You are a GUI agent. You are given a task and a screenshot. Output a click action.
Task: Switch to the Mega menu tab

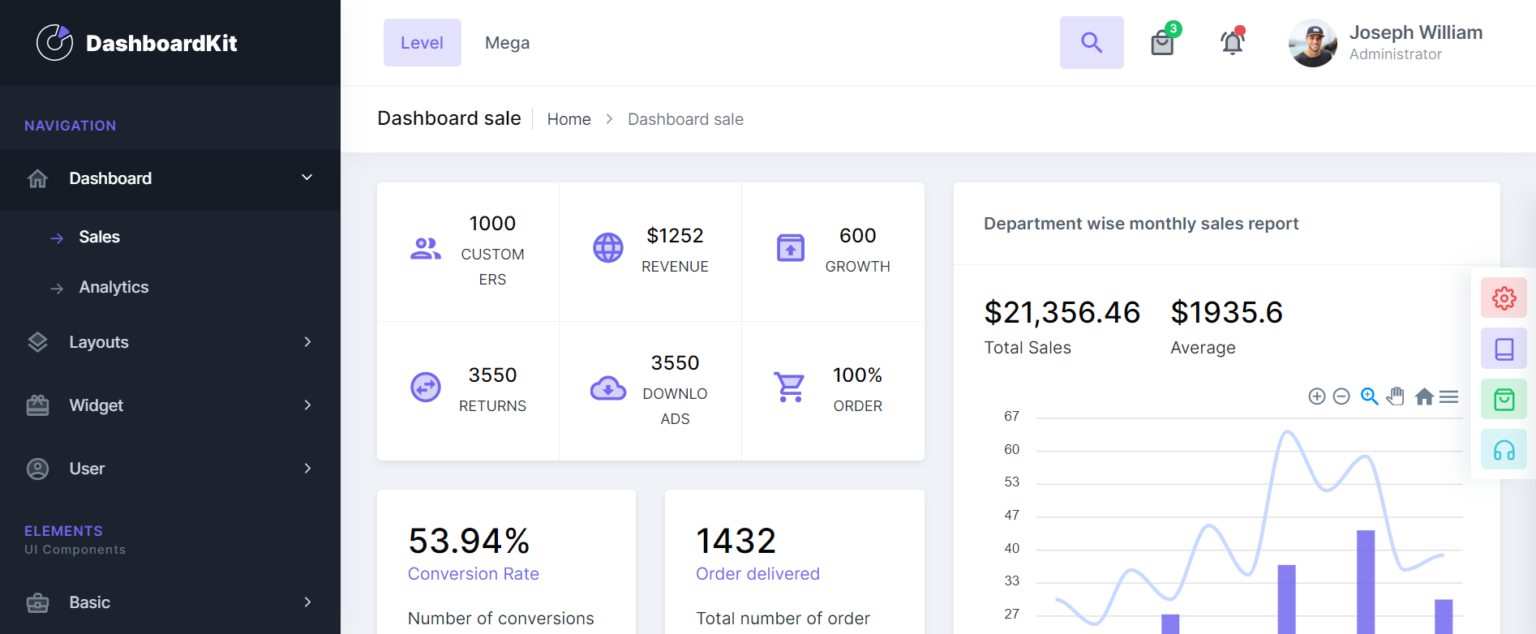pos(507,42)
